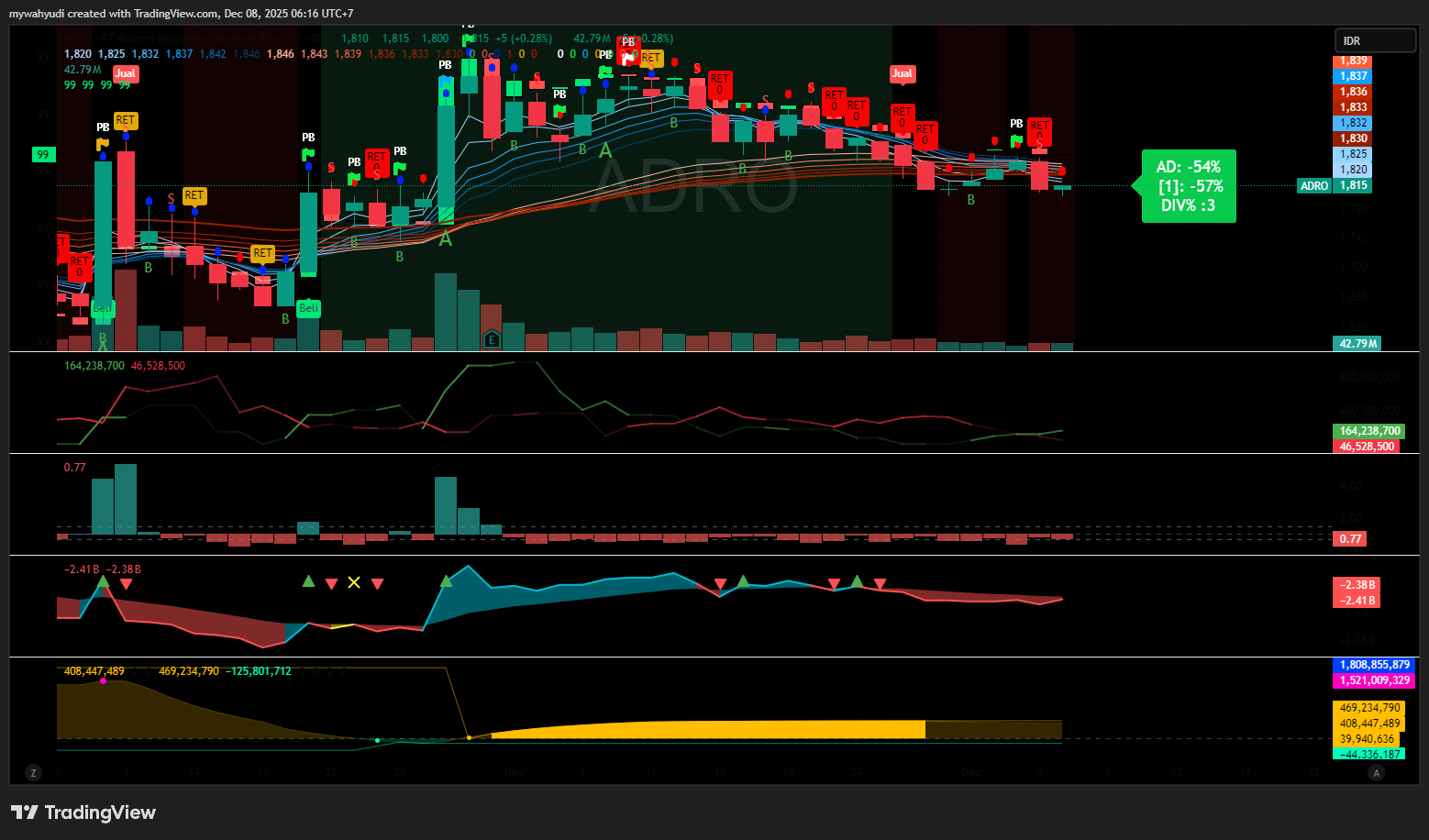Select the 1,842 legend value

click(213, 54)
